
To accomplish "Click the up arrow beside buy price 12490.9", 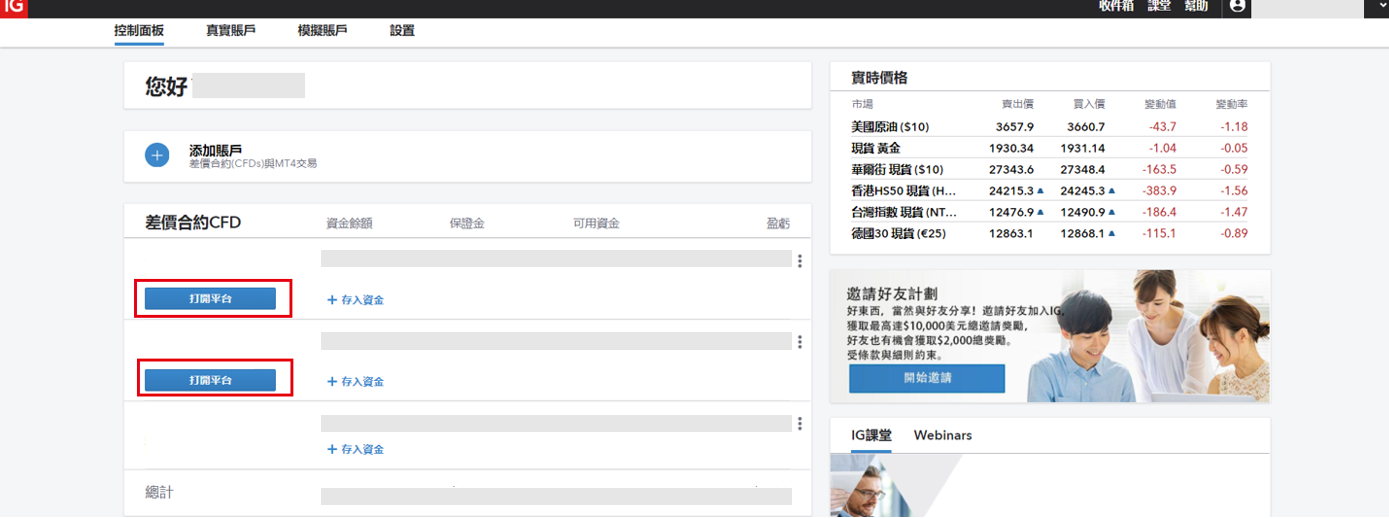I will [1112, 211].
